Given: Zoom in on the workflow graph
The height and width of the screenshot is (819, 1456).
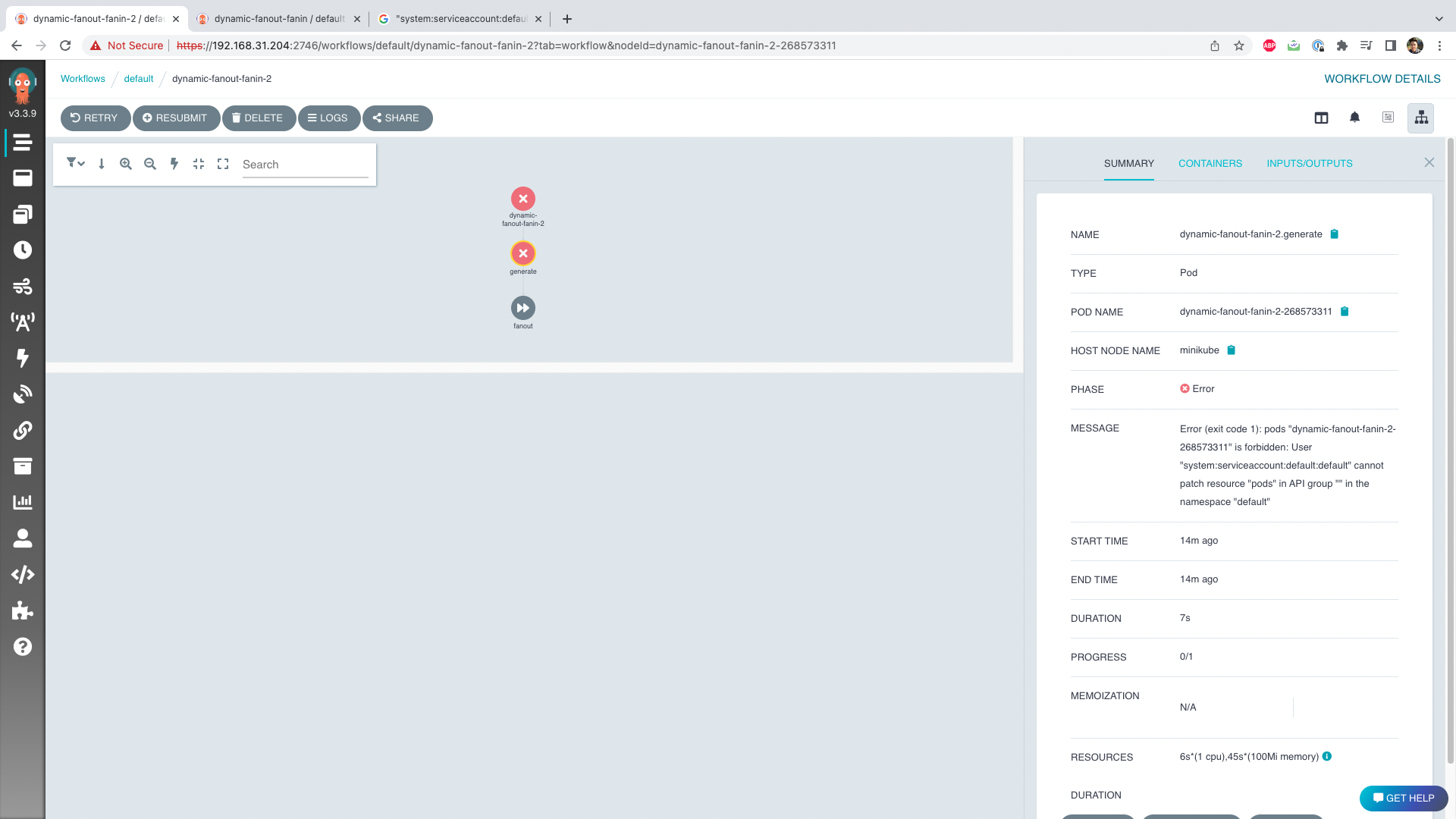Looking at the screenshot, I should click(126, 163).
